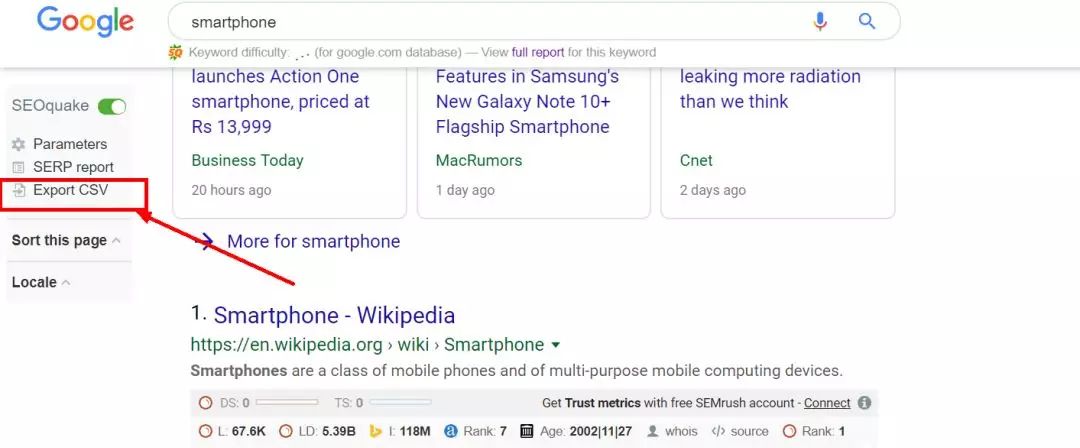
Task: Click the Google logo
Action: [85, 21]
